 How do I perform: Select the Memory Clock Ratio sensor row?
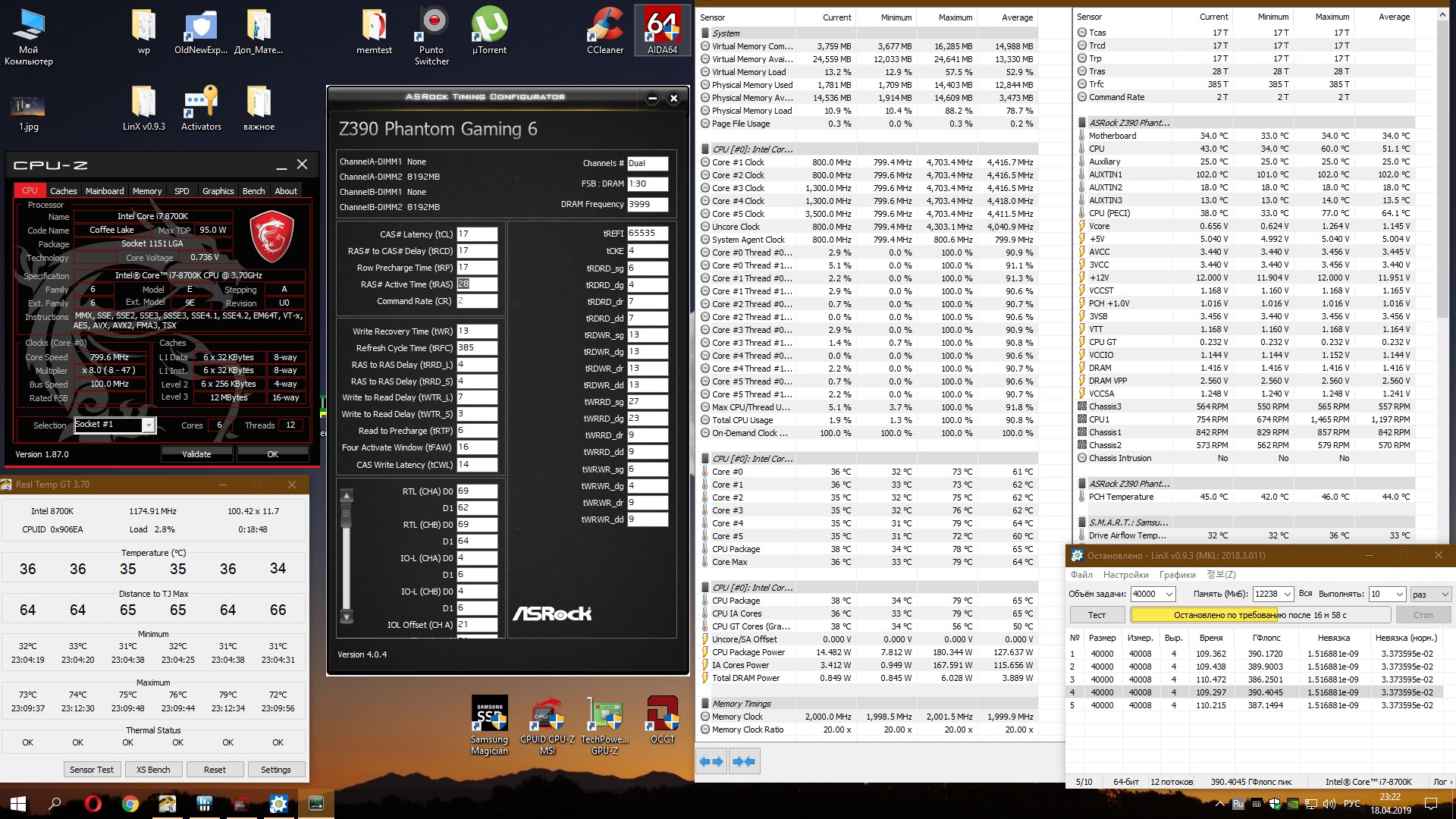pyautogui.click(x=868, y=730)
